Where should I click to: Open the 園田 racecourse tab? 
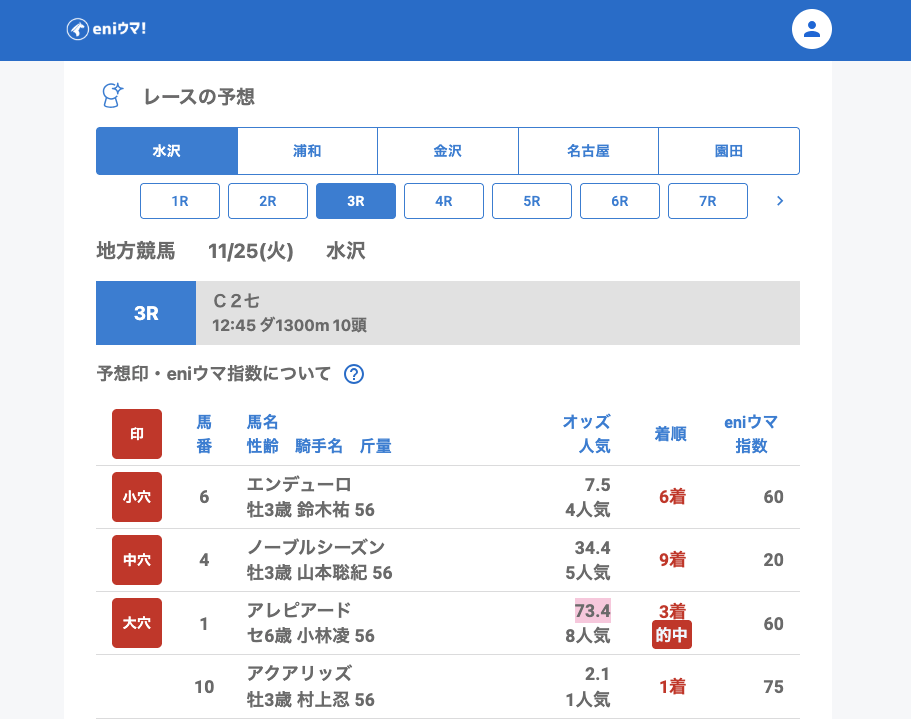(x=728, y=151)
